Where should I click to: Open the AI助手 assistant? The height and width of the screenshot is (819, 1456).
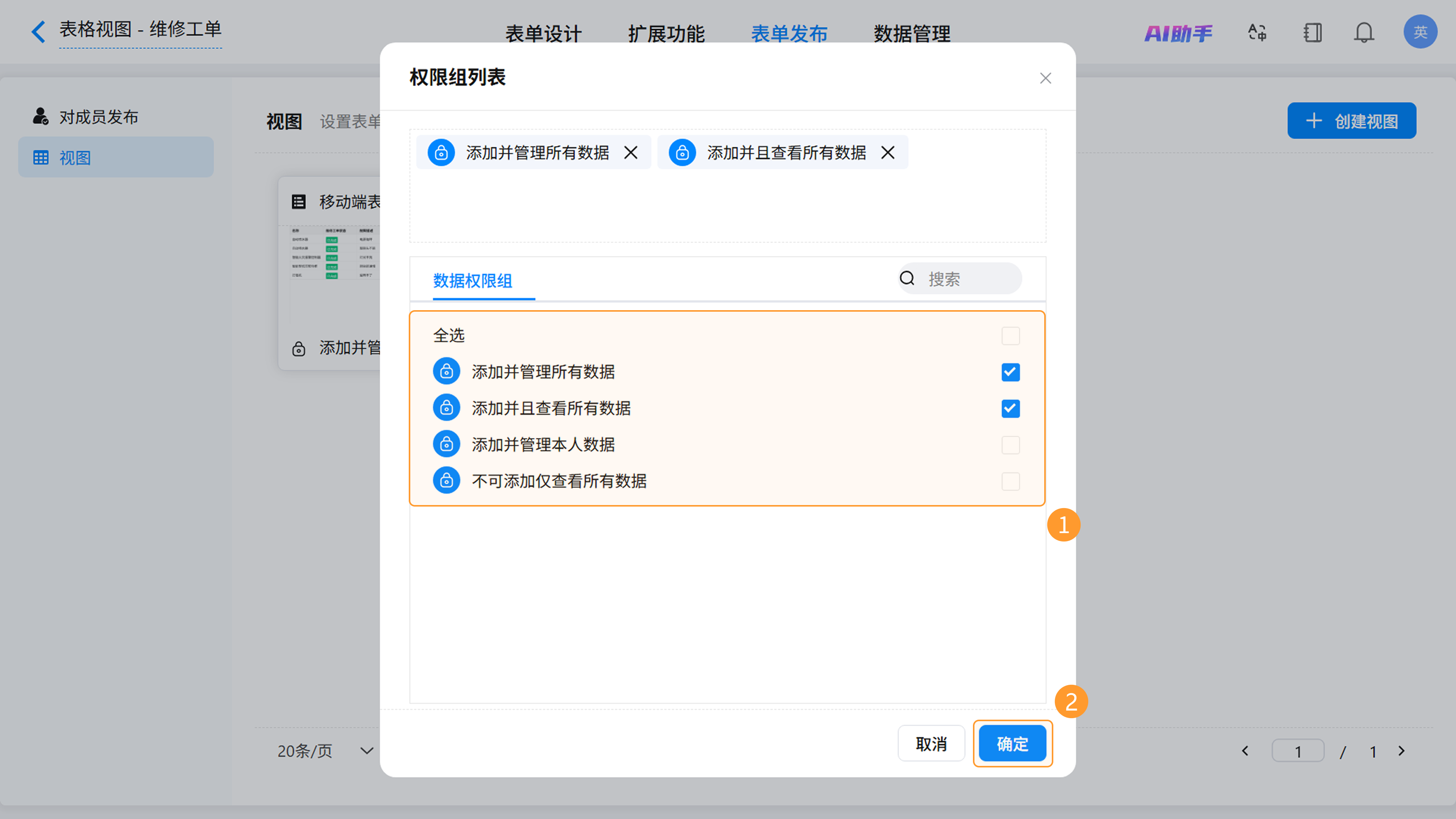tap(1178, 33)
